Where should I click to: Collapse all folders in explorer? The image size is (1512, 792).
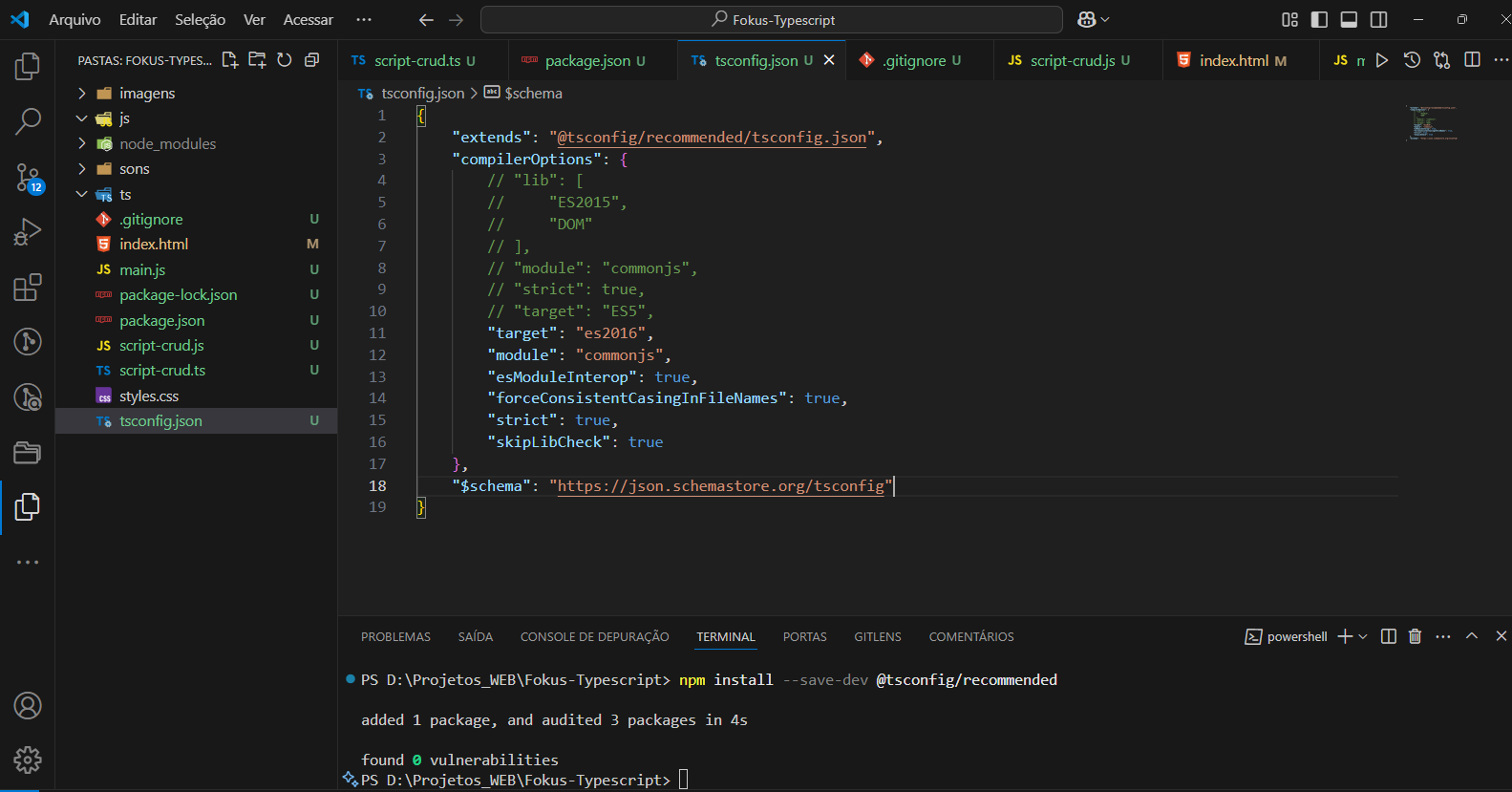pos(311,60)
